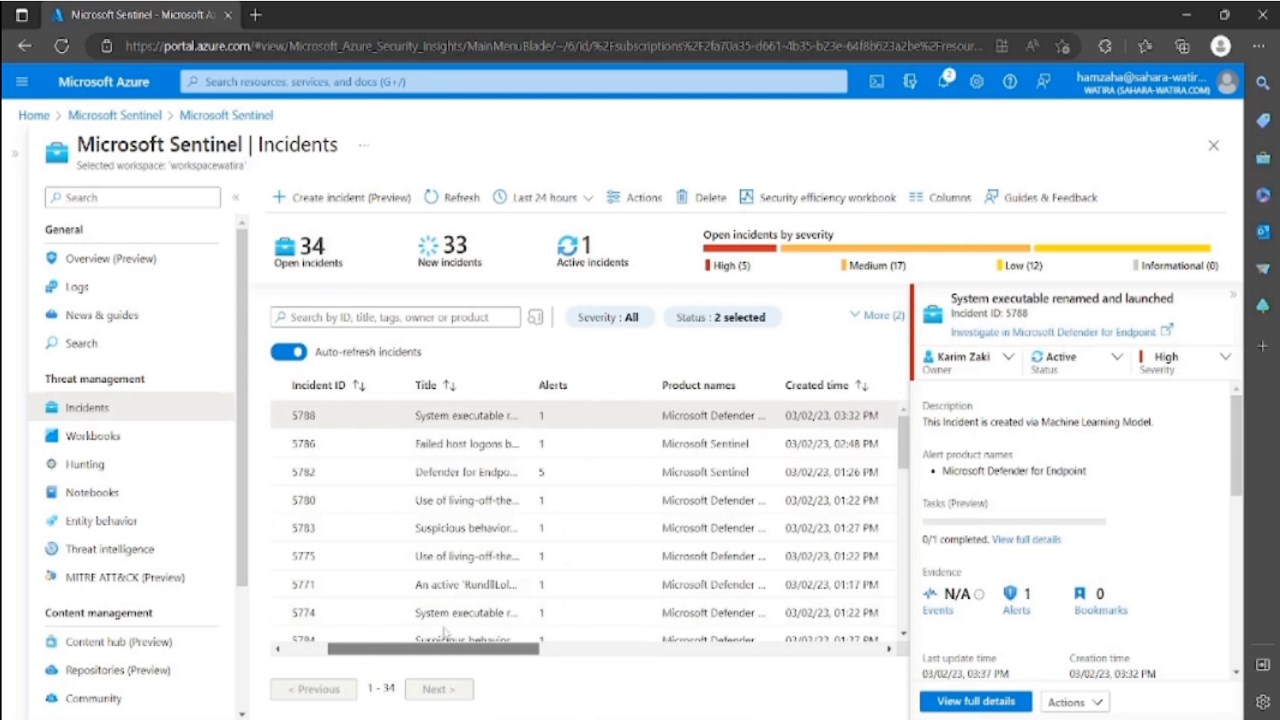Click the incident table horizontal scrollbar
1280x720 pixels.
coord(433,649)
